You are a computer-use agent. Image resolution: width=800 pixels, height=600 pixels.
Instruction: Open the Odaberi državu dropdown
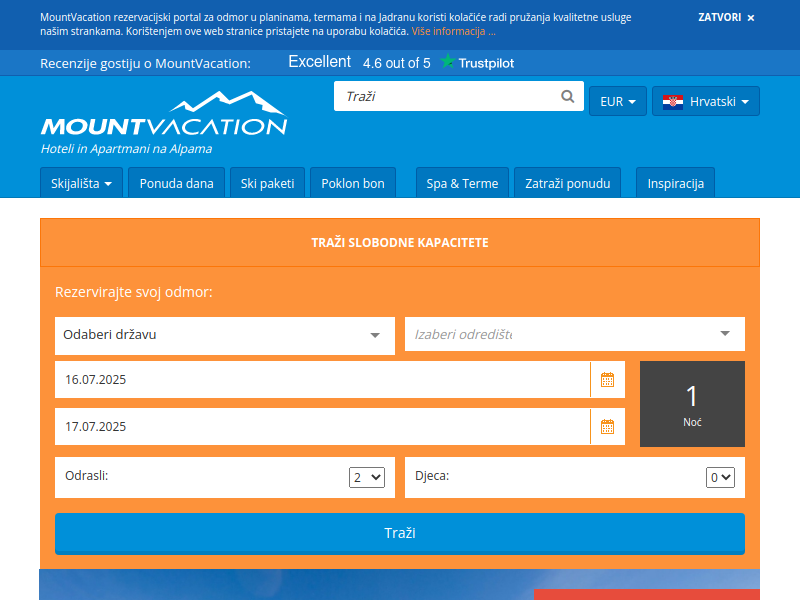[224, 335]
